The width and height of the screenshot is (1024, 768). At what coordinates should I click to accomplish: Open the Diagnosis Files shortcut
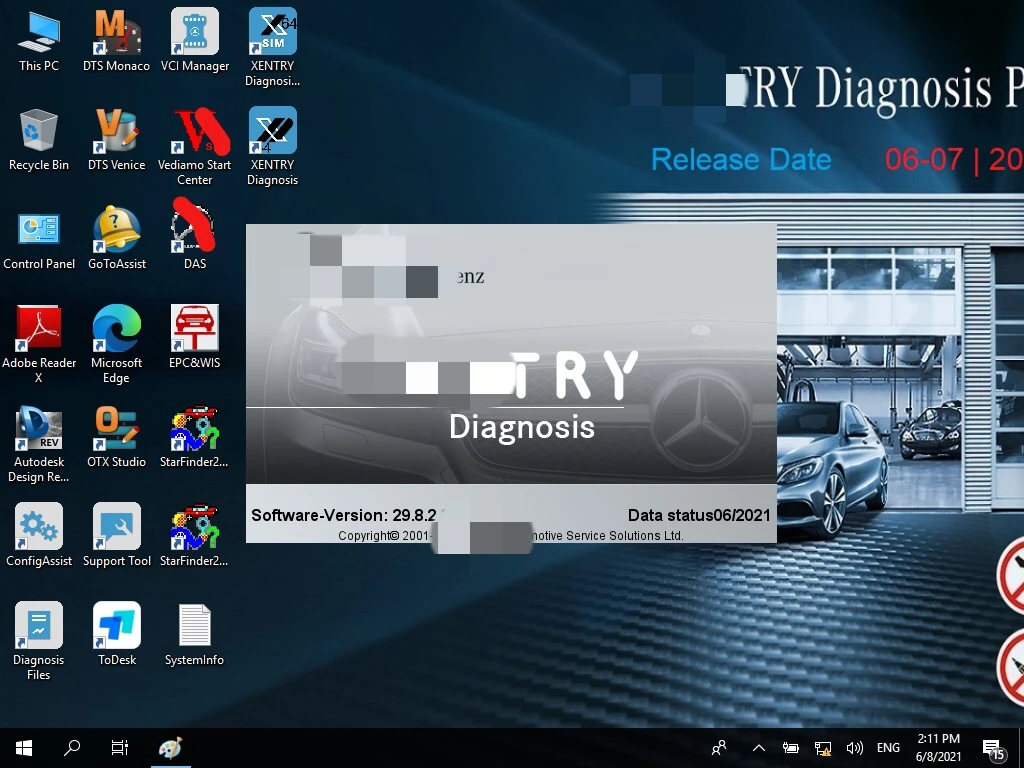(38, 627)
